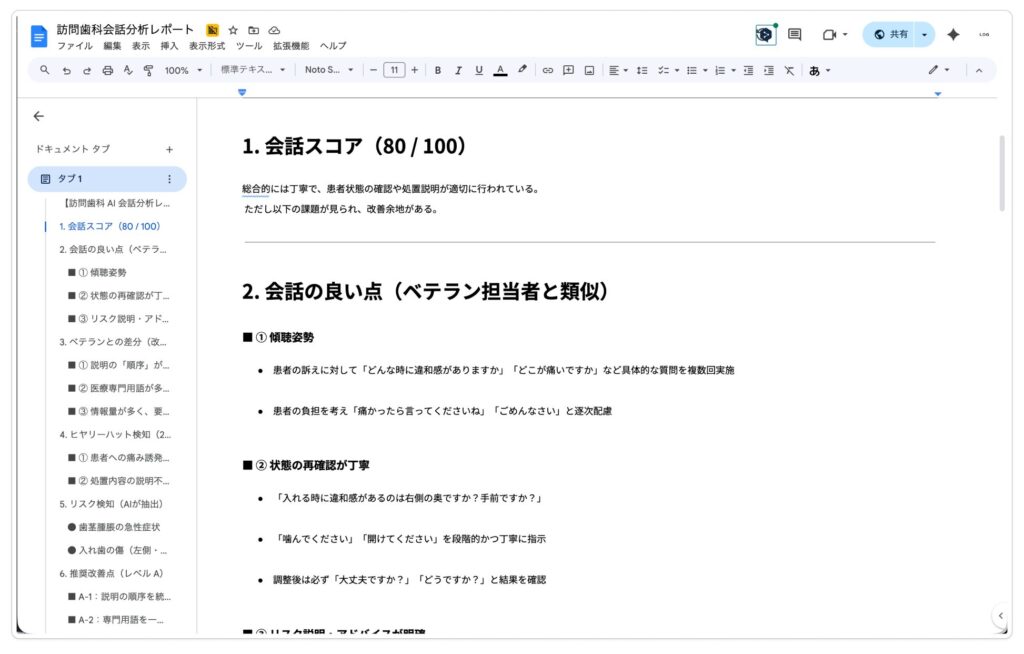Toggle underline formatting
This screenshot has height=654, width=1024.
tap(479, 70)
